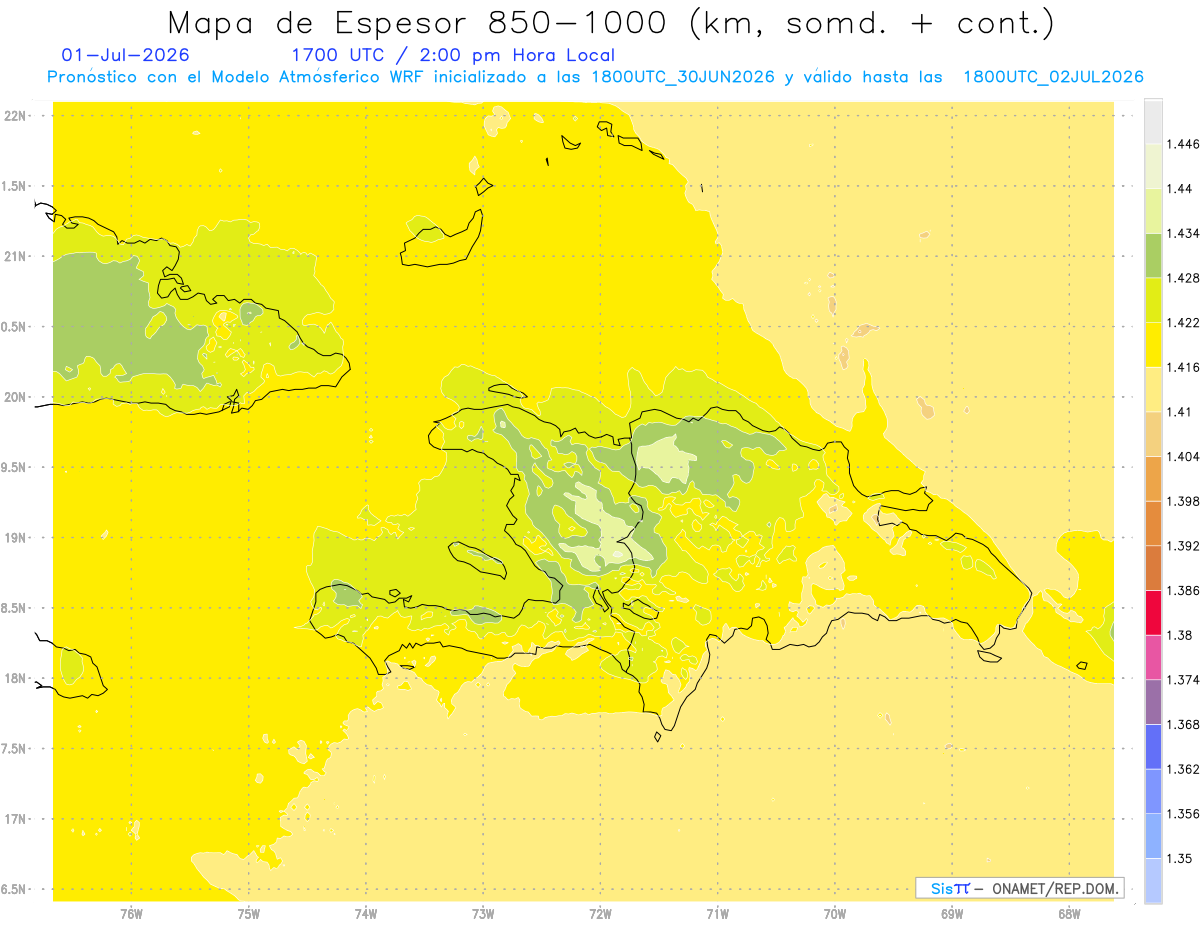Click the 'SisTT - ONAMET/REP.DOM.' credit box
The image size is (1200, 927).
click(x=1020, y=888)
